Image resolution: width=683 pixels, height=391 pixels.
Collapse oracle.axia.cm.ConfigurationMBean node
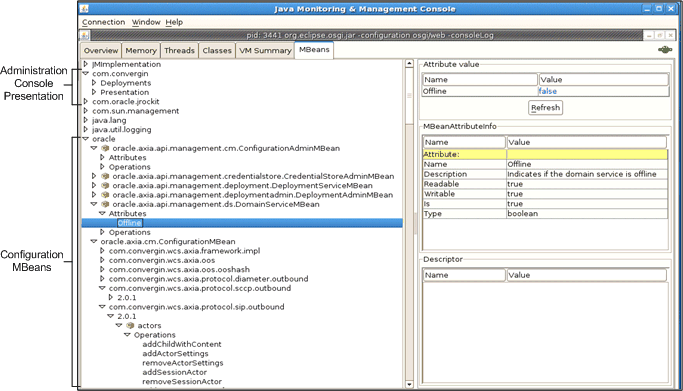(94, 241)
